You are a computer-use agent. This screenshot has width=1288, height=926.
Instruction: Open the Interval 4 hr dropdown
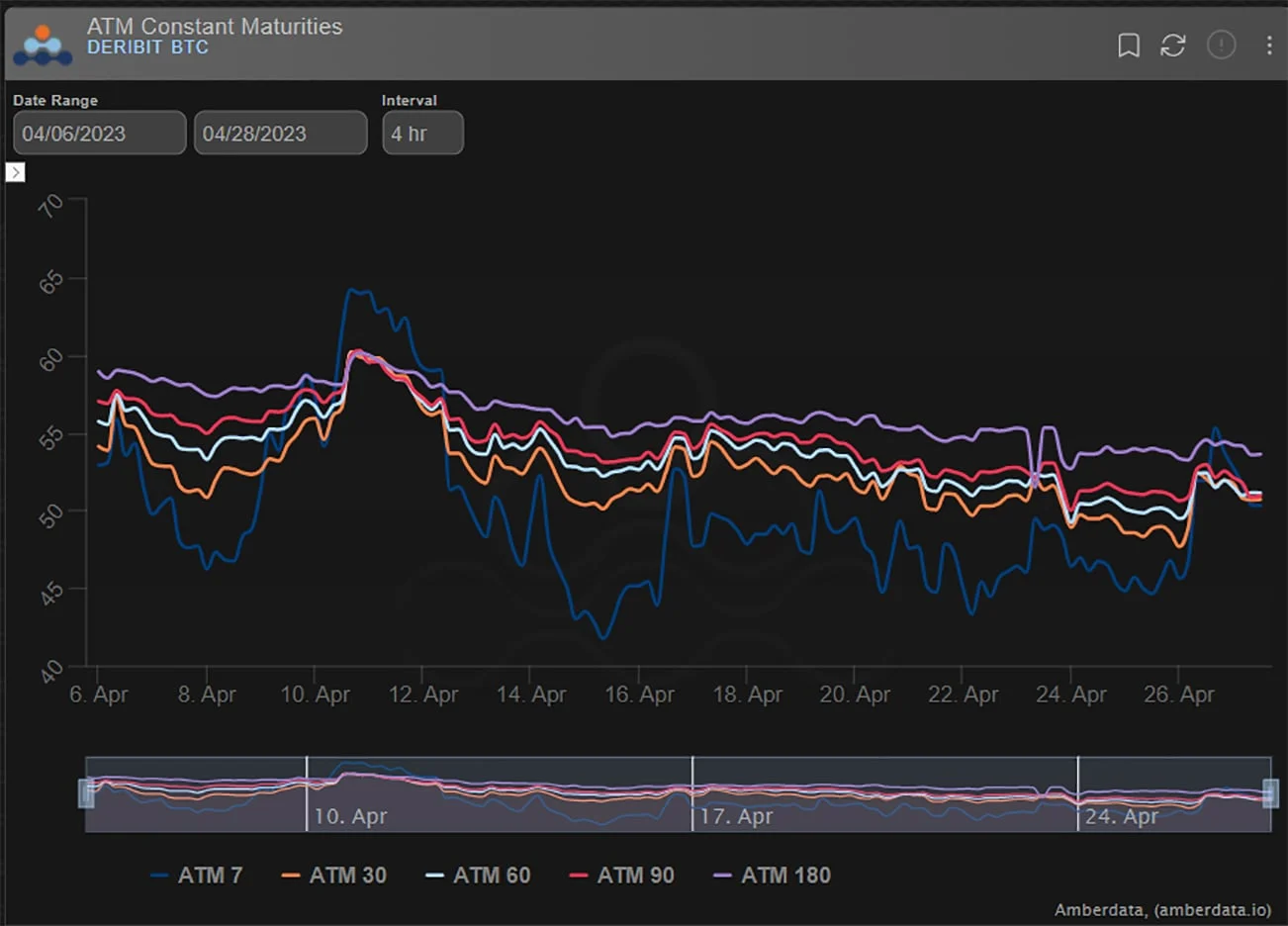click(x=422, y=133)
